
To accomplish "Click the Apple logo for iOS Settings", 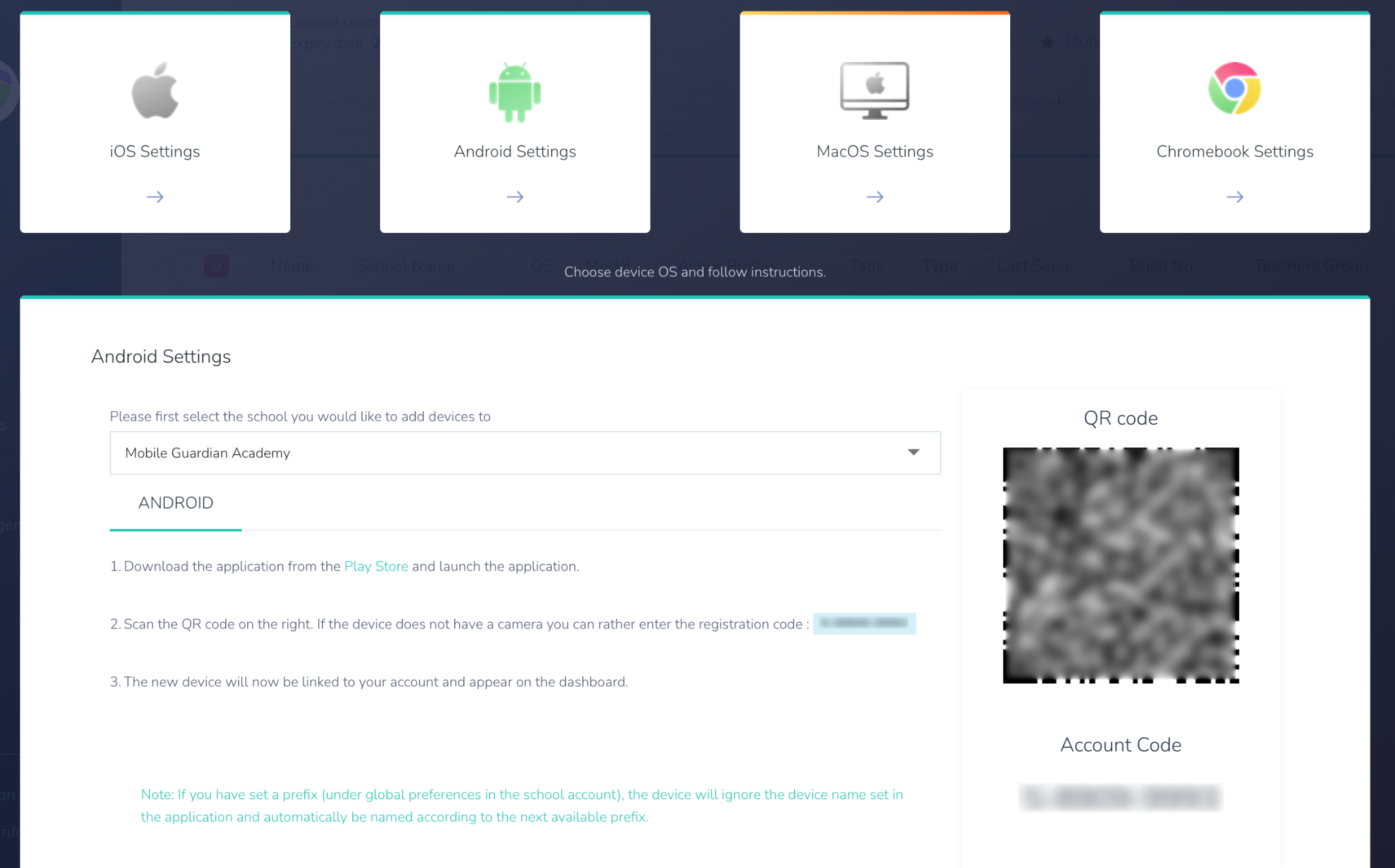I will 155,91.
